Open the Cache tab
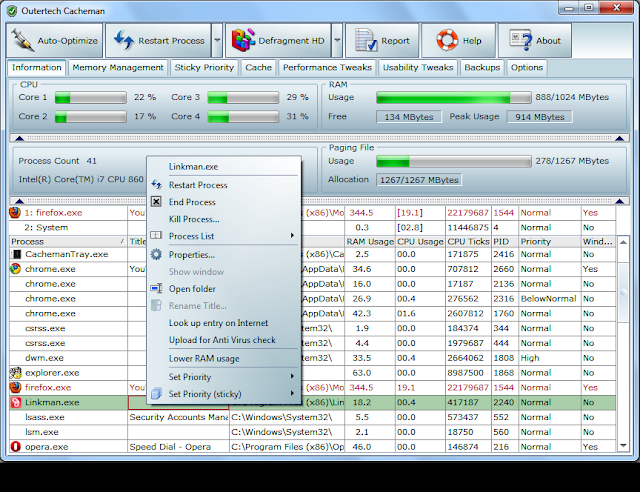The height and width of the screenshot is (492, 640). tap(258, 68)
